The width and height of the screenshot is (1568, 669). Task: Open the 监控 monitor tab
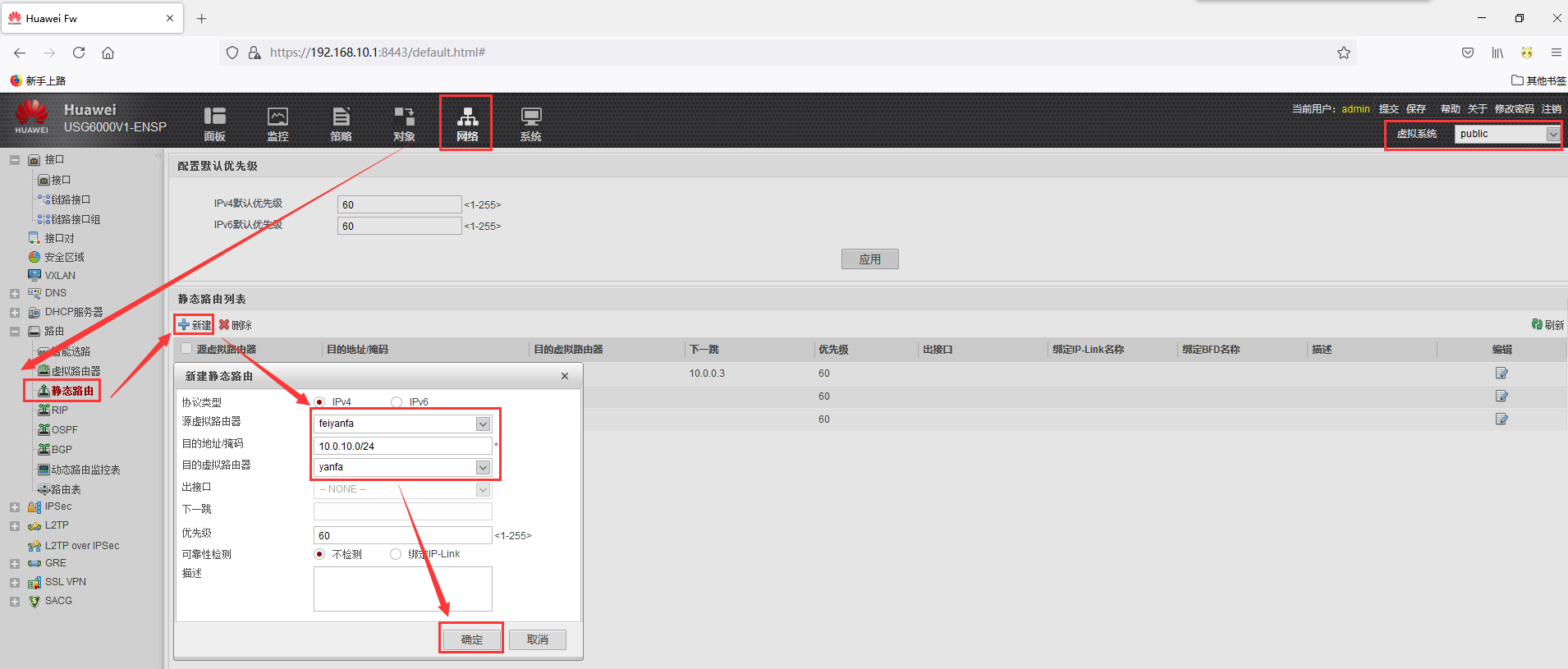click(x=278, y=124)
